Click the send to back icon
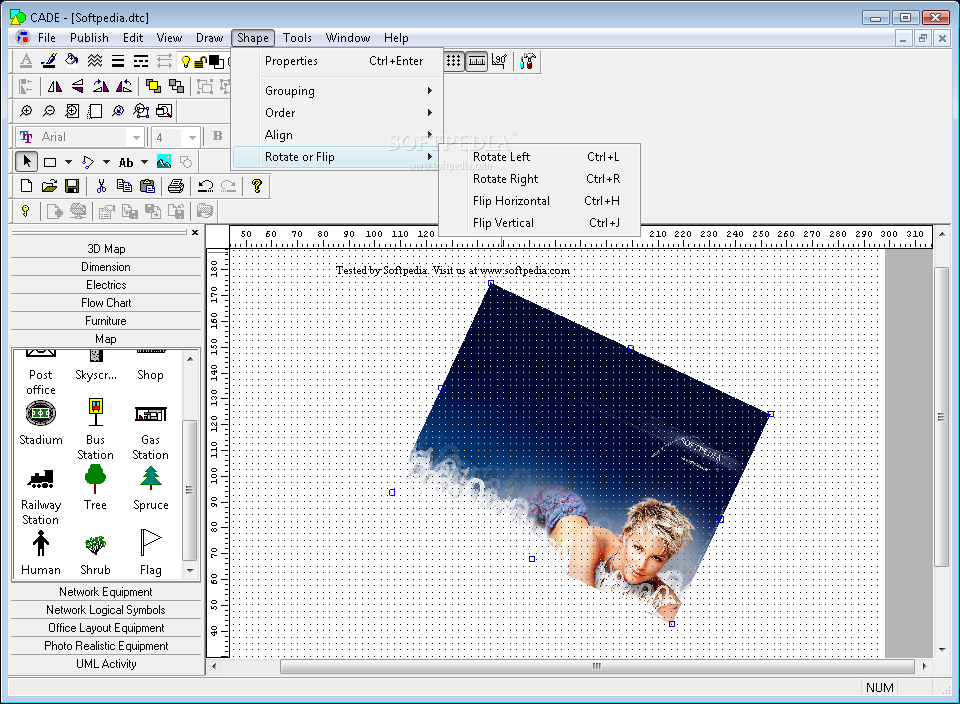The height and width of the screenshot is (704, 960). point(176,86)
